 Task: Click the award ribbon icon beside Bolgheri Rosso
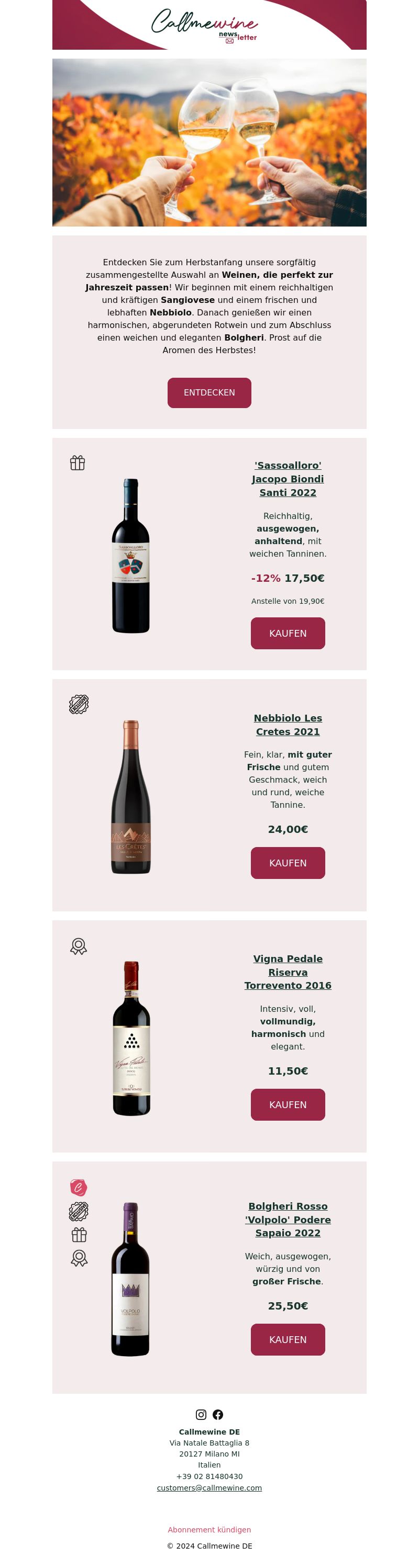(x=79, y=1258)
